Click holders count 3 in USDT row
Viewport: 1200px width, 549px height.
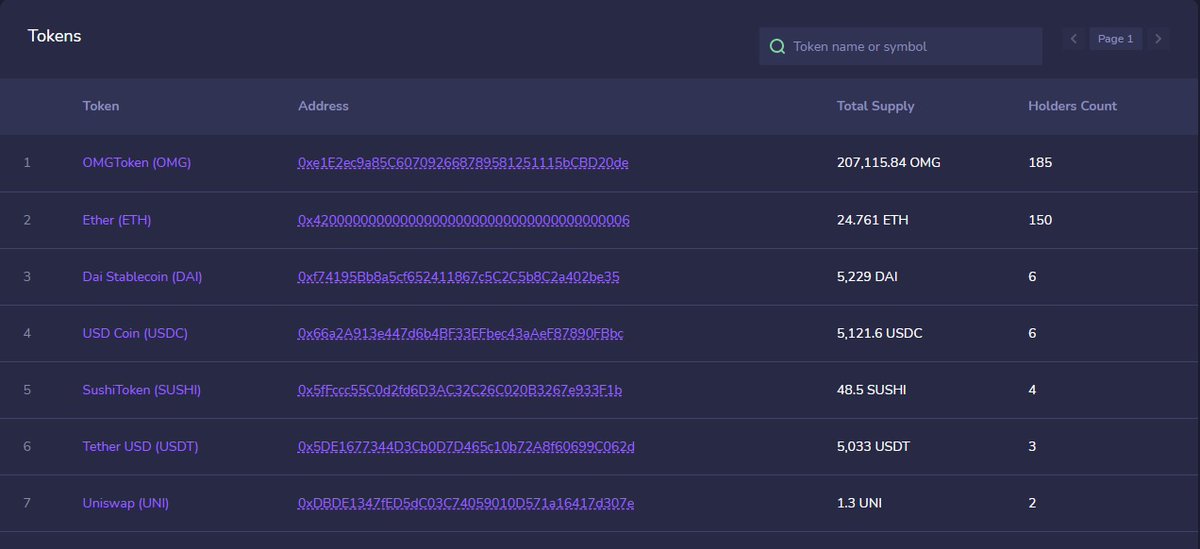point(1032,447)
